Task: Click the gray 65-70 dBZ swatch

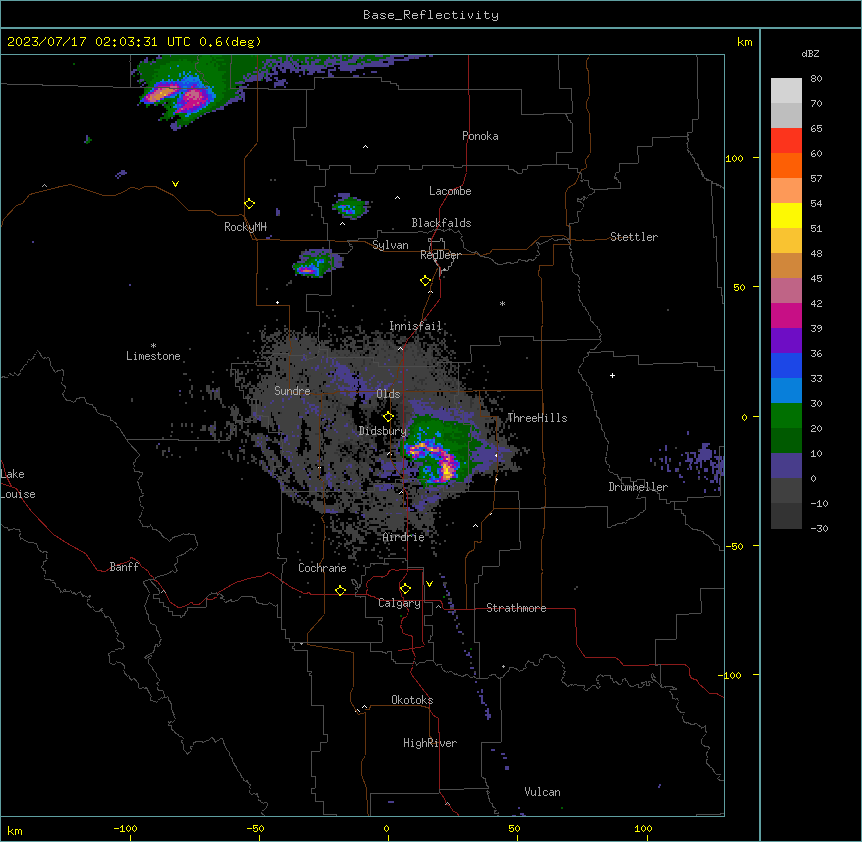Action: pyautogui.click(x=786, y=115)
